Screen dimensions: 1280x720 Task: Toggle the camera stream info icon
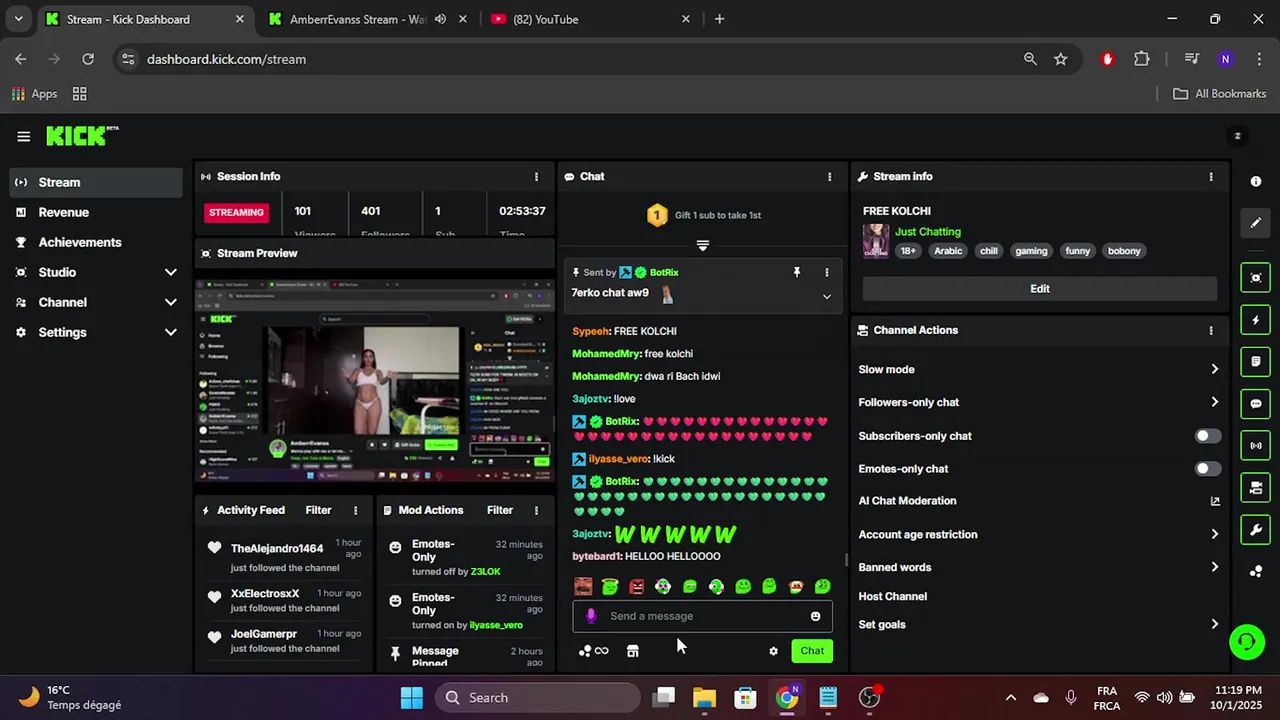1256,487
